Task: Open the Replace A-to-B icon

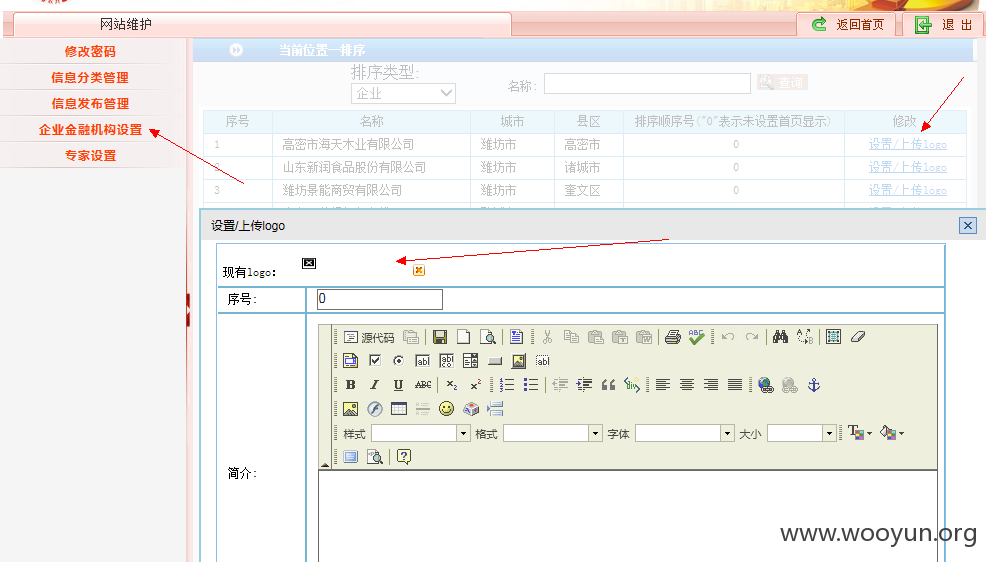Action: (805, 337)
